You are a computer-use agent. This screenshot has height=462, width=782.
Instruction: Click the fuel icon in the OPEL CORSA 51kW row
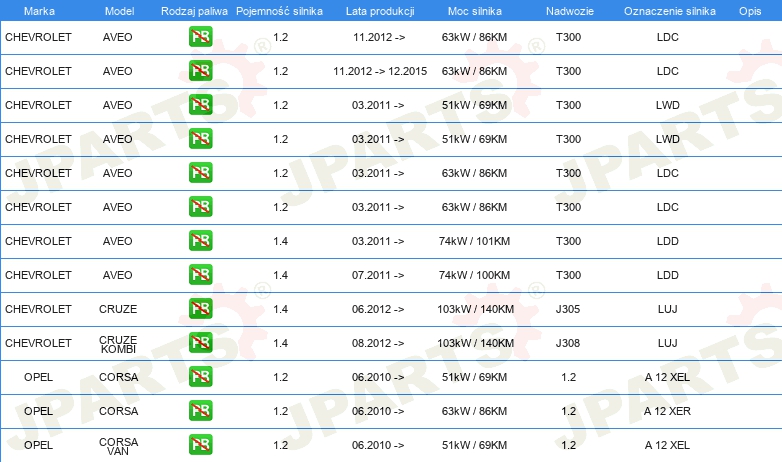200,377
